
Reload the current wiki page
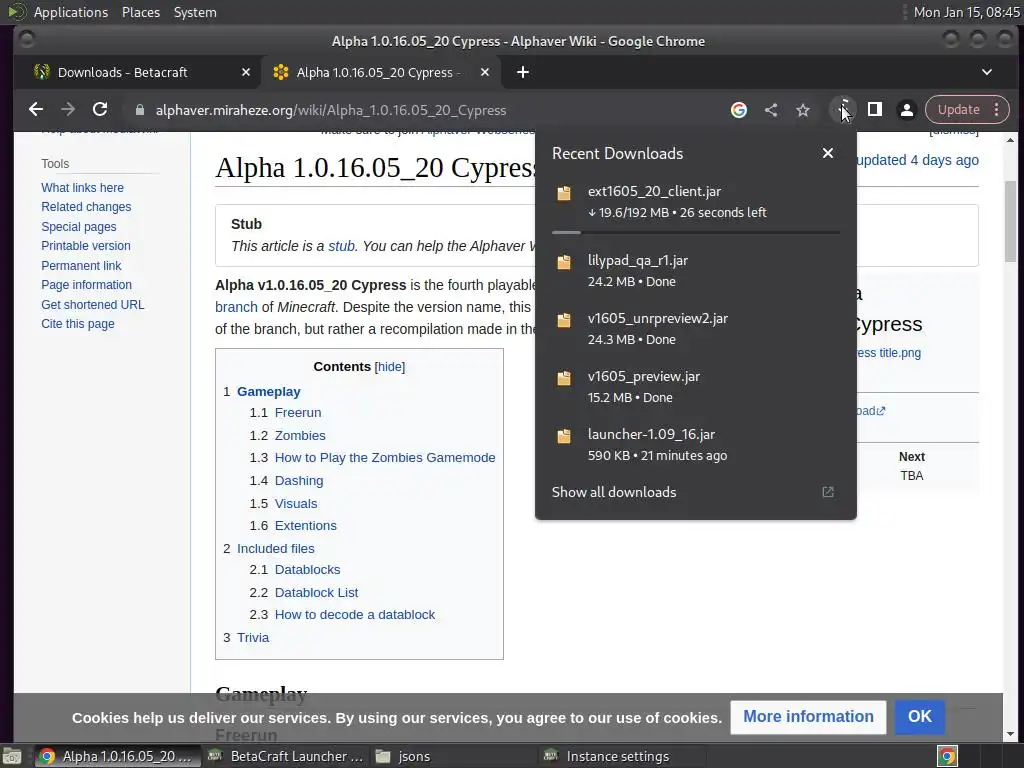coord(100,110)
